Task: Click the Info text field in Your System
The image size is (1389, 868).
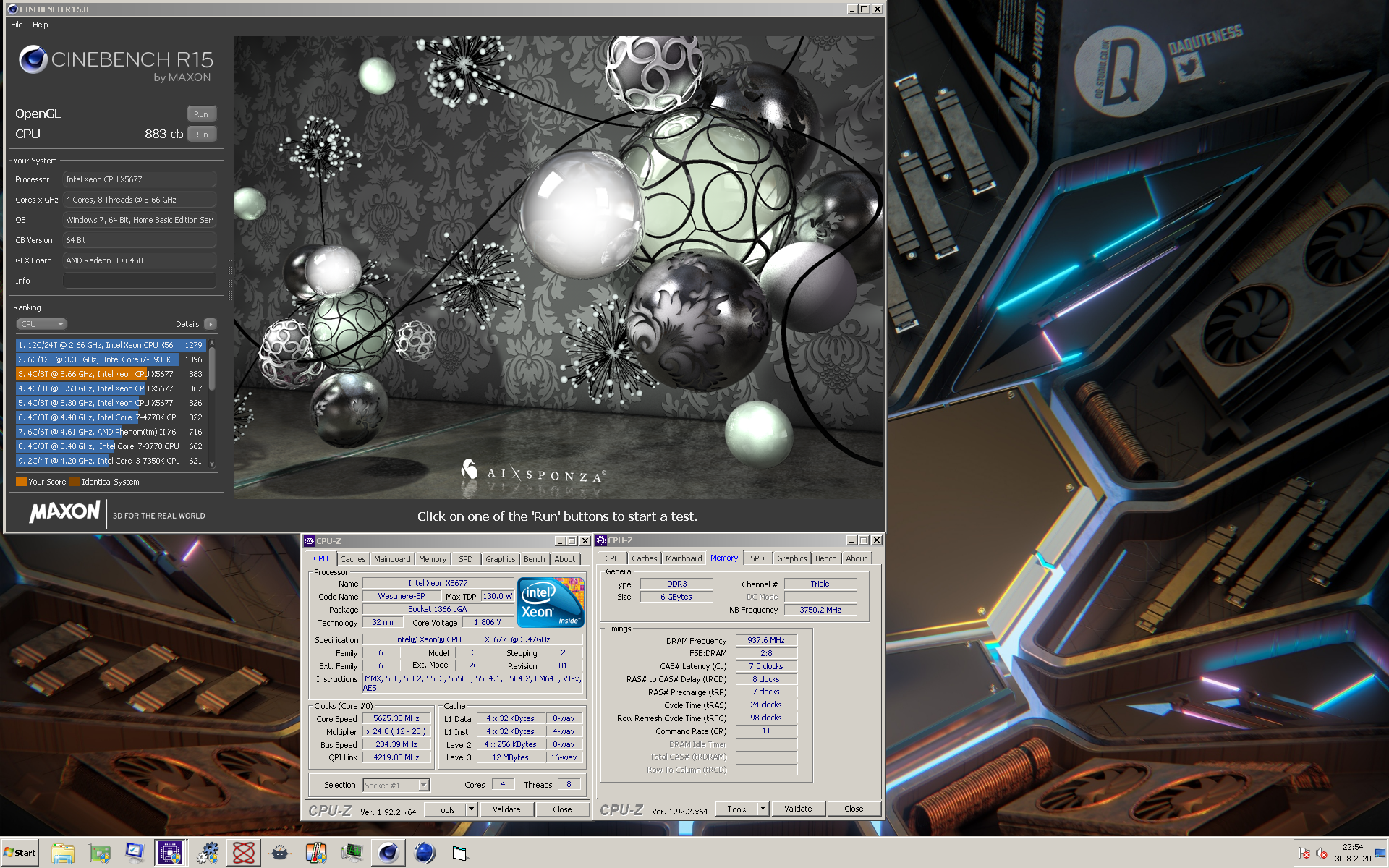Action: (x=140, y=281)
